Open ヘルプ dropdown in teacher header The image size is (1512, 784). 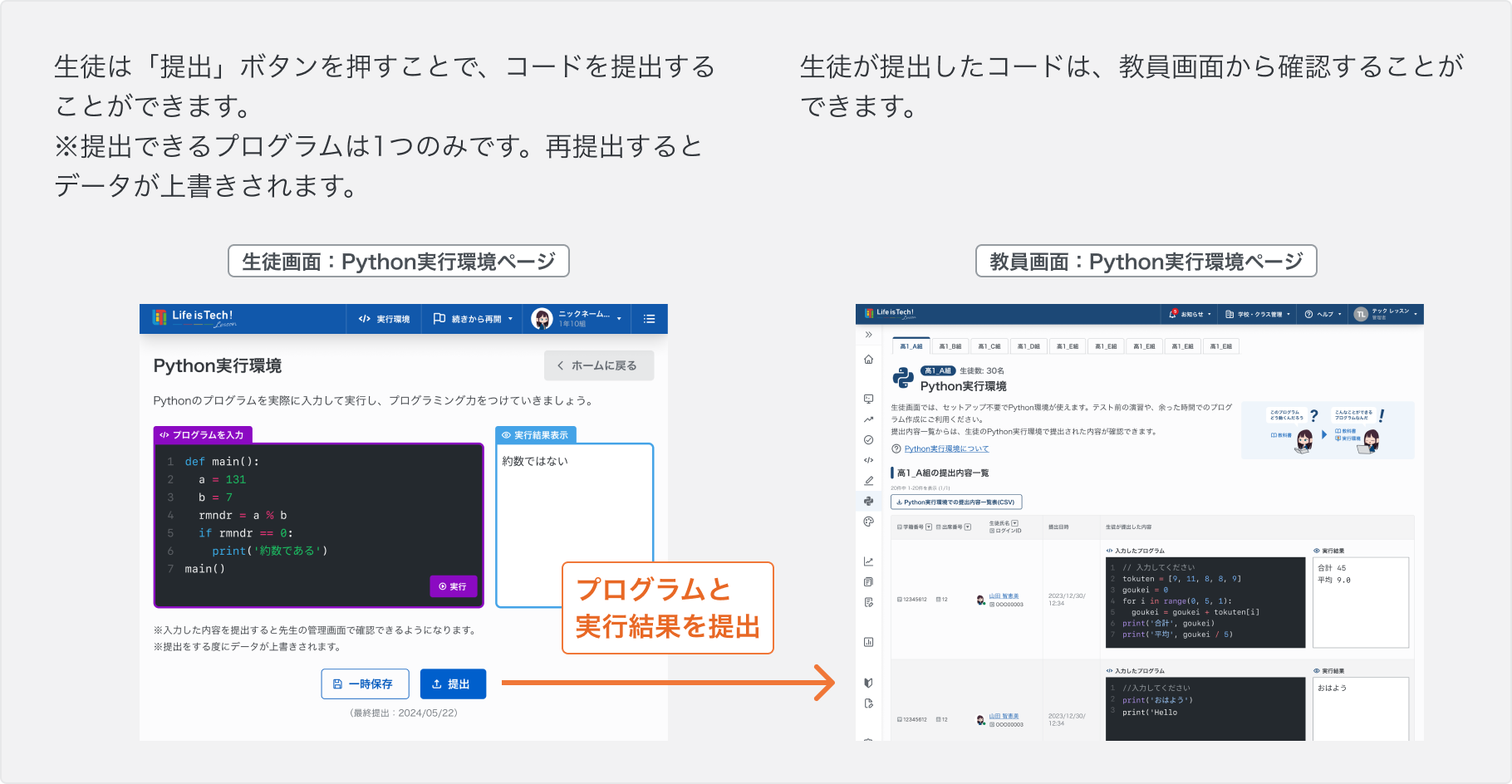pos(1324,314)
